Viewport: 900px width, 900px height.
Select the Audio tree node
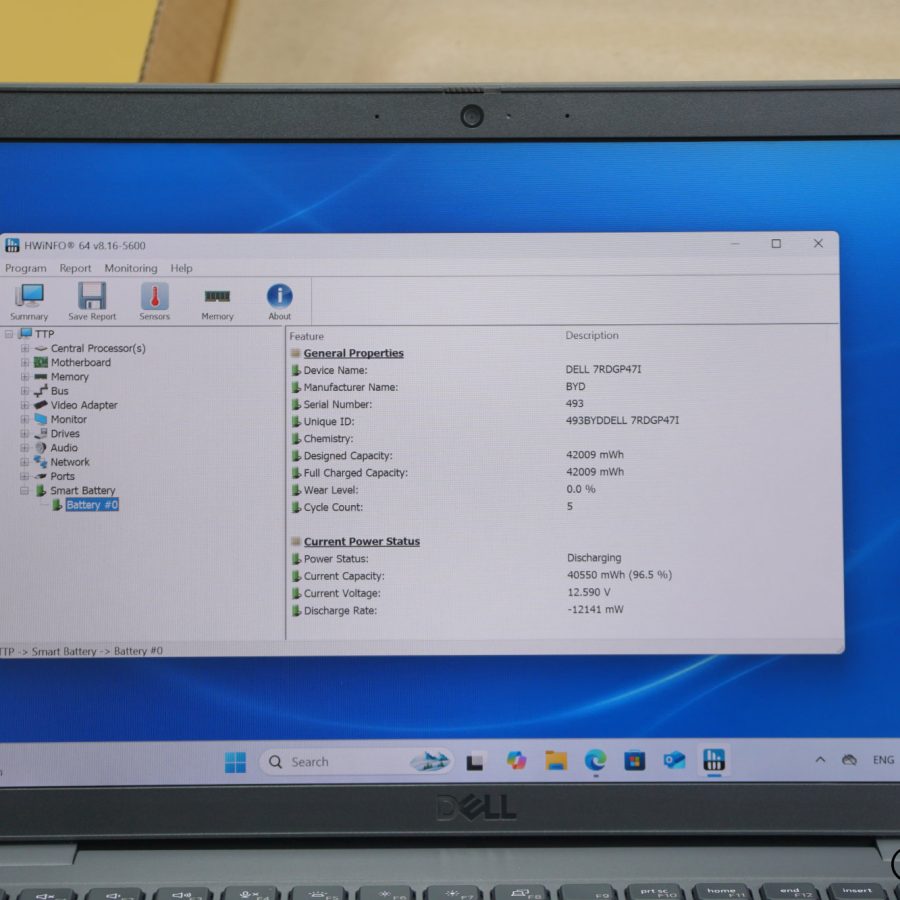click(64, 448)
